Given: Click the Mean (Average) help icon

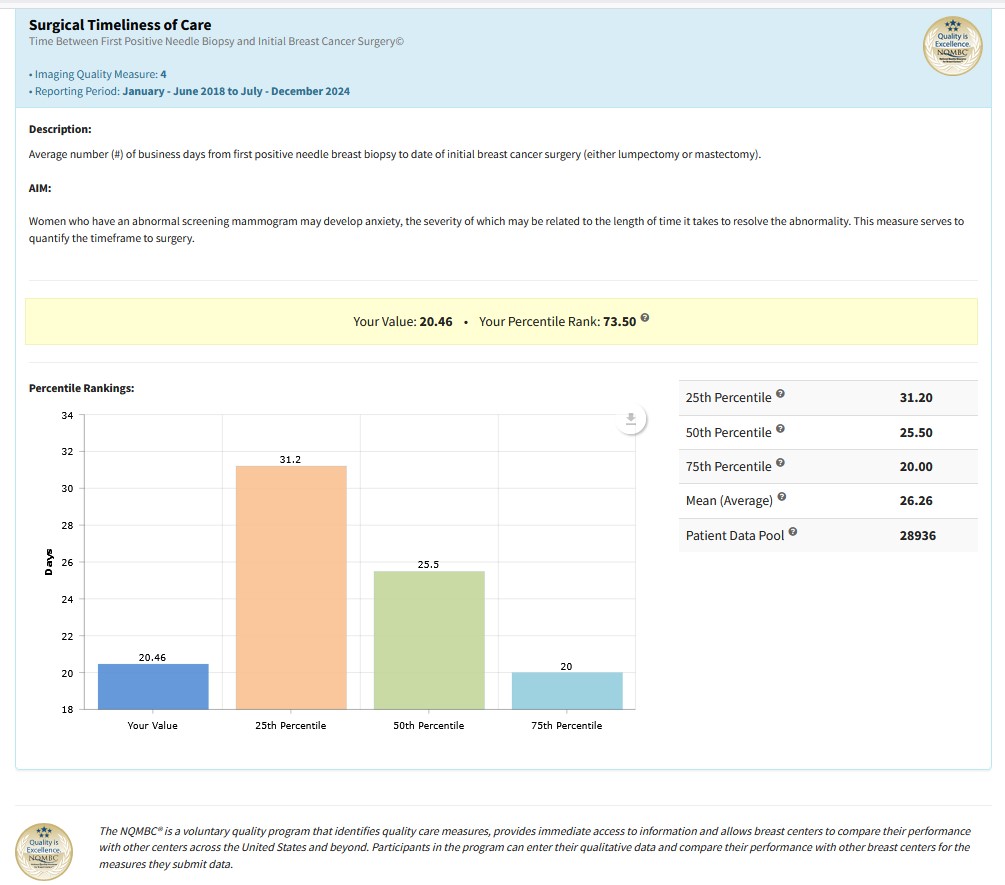Looking at the screenshot, I should [781, 498].
